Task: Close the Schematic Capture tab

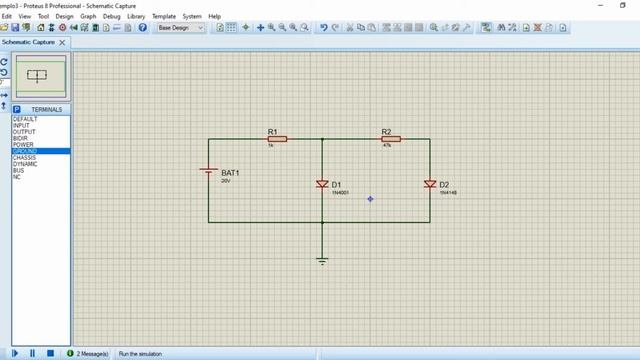Action: point(62,42)
